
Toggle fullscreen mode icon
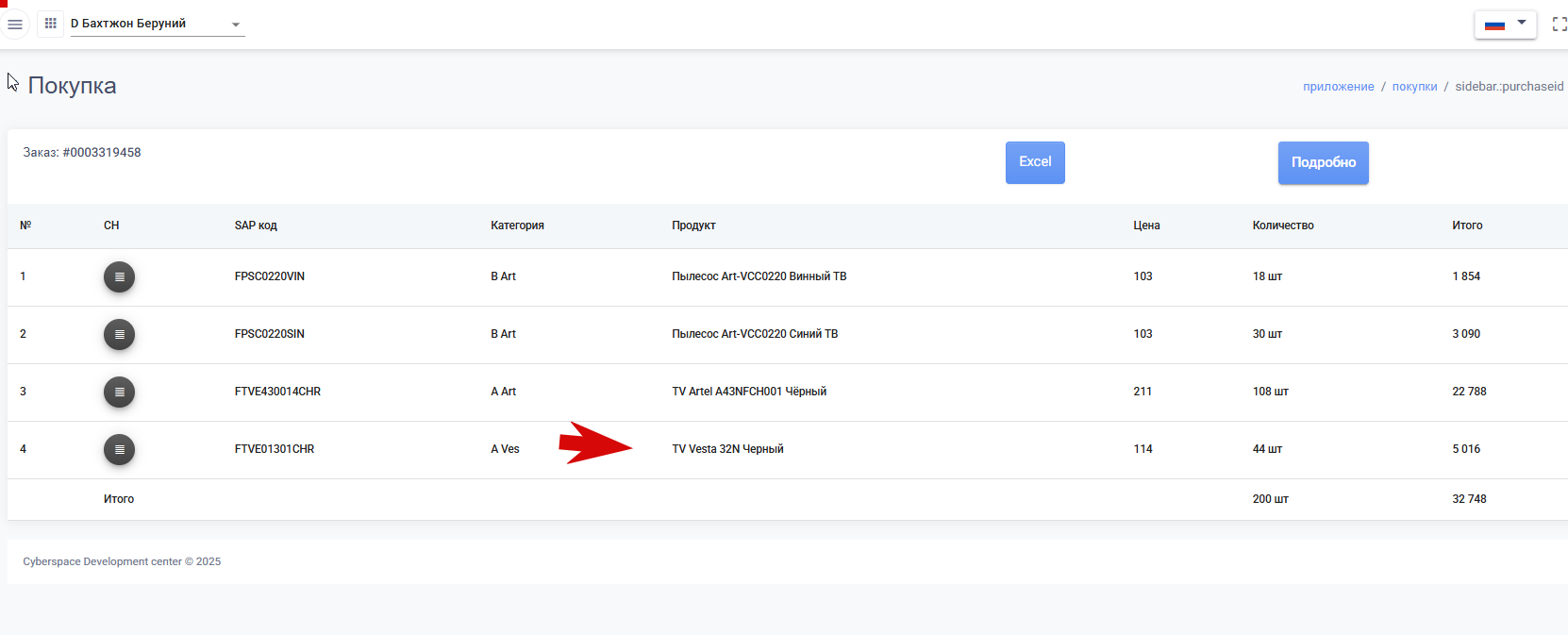click(x=1559, y=25)
